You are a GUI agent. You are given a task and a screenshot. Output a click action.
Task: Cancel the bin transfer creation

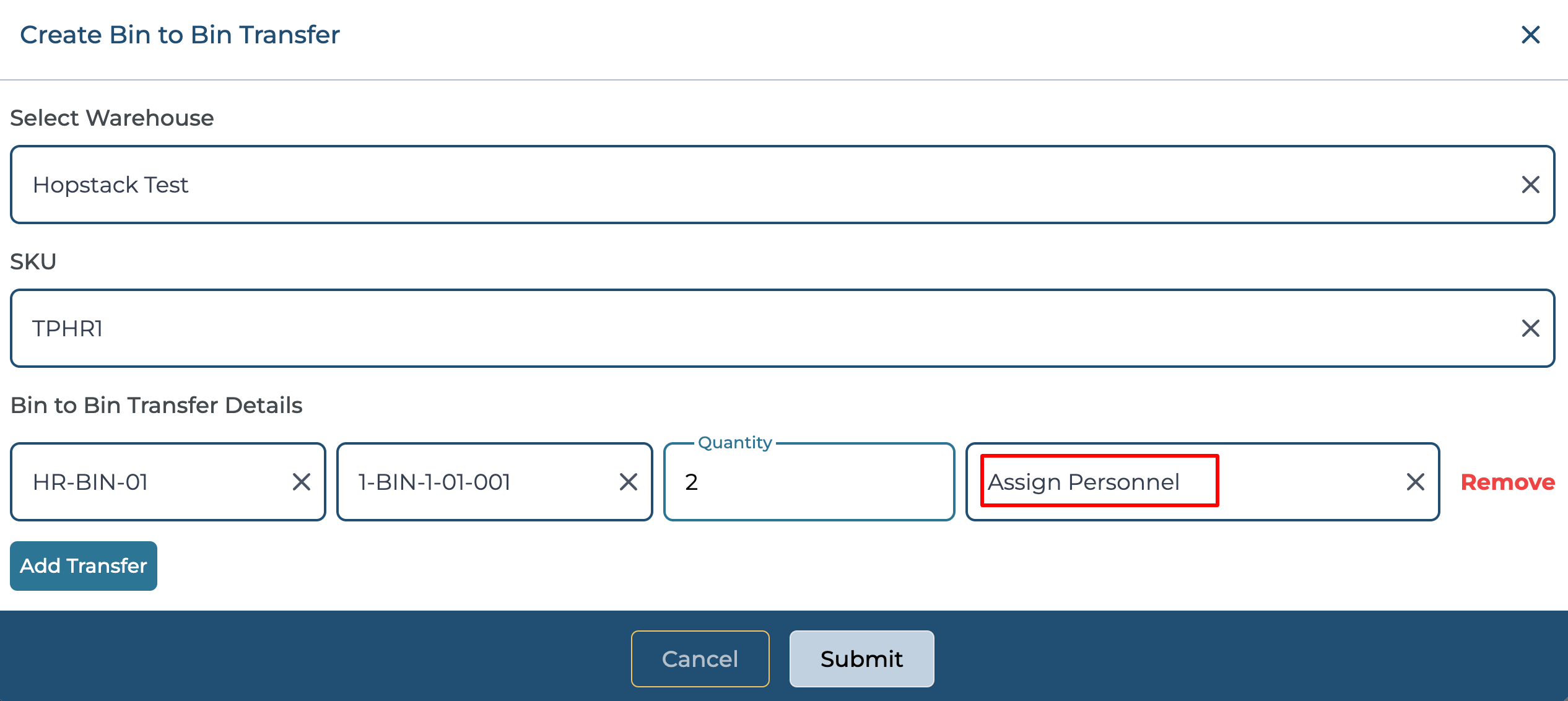coord(700,659)
